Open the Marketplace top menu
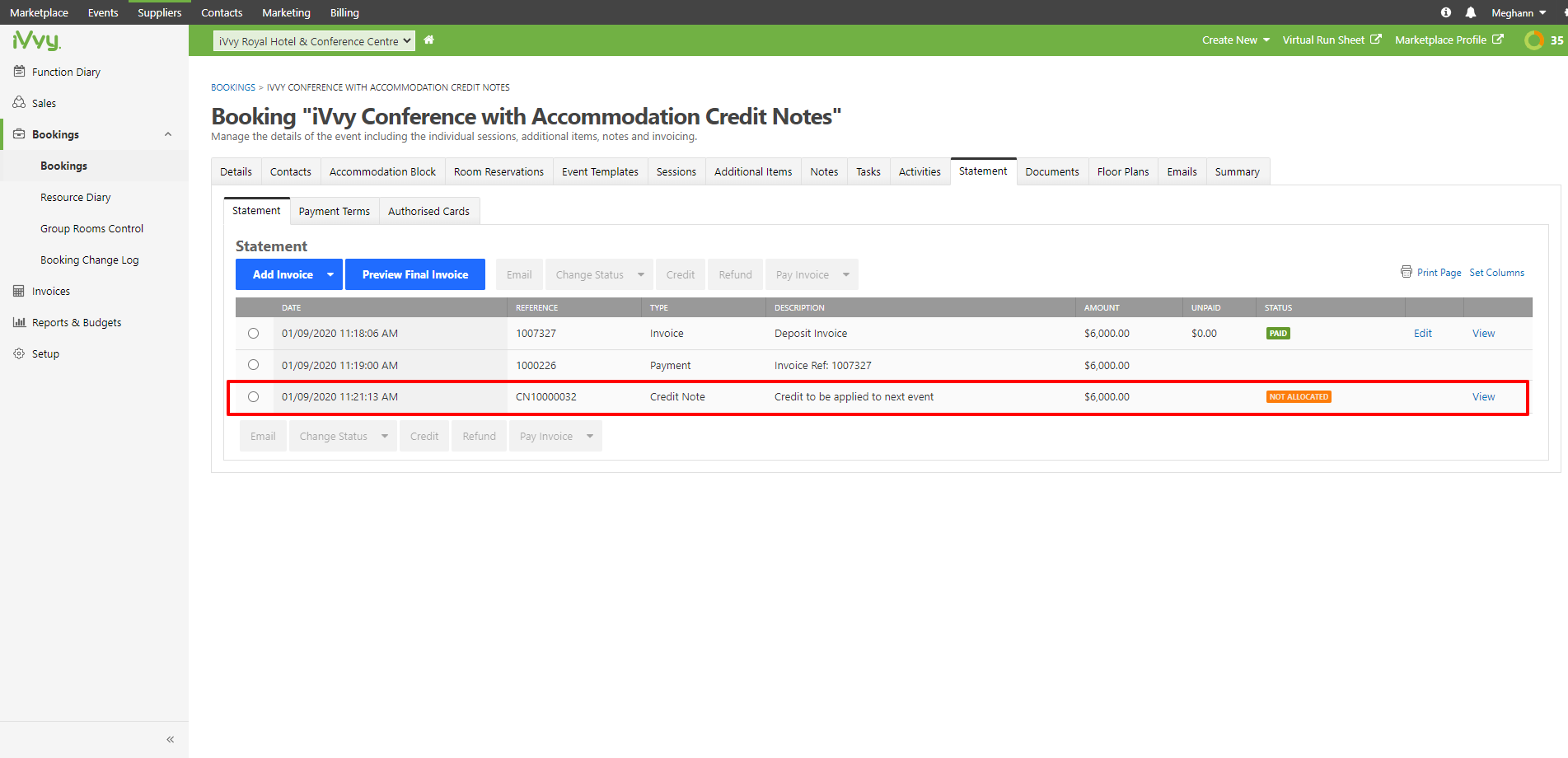The height and width of the screenshot is (758, 1568). [x=39, y=12]
